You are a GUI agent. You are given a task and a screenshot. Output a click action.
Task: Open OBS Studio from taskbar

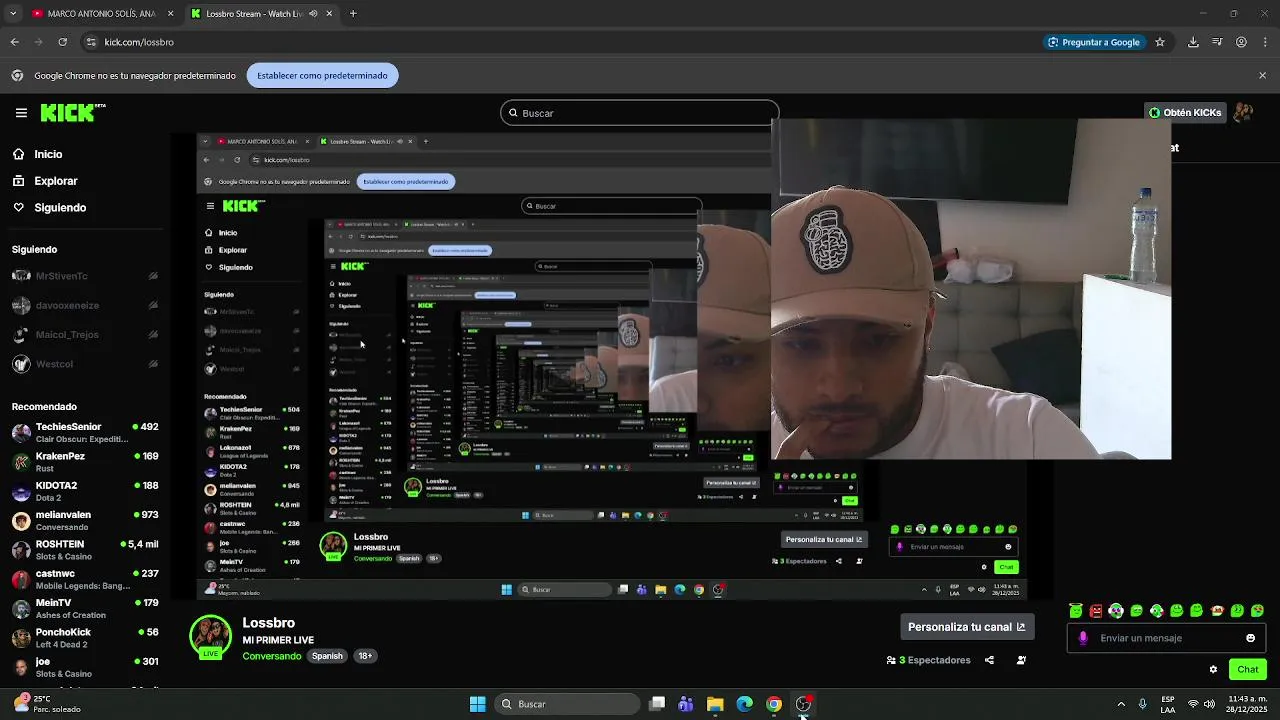click(803, 704)
